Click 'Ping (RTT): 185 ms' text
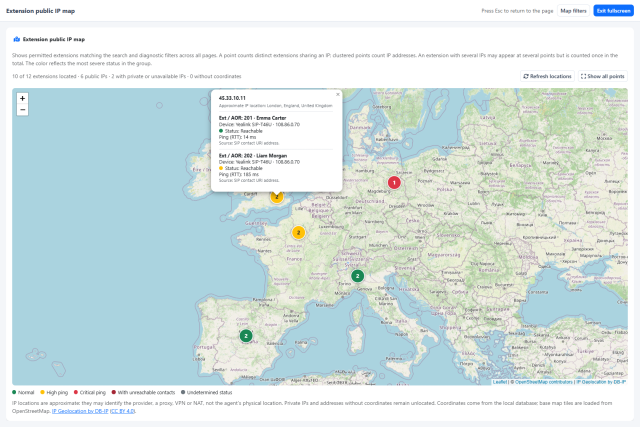Image resolution: width=640 pixels, height=427 pixels. tap(239, 174)
